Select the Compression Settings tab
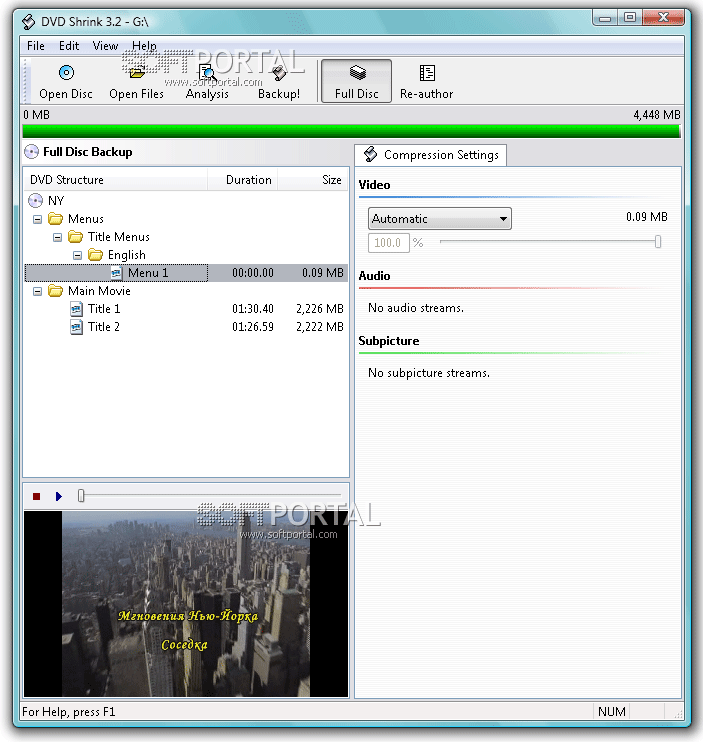The height and width of the screenshot is (742, 703). (431, 155)
